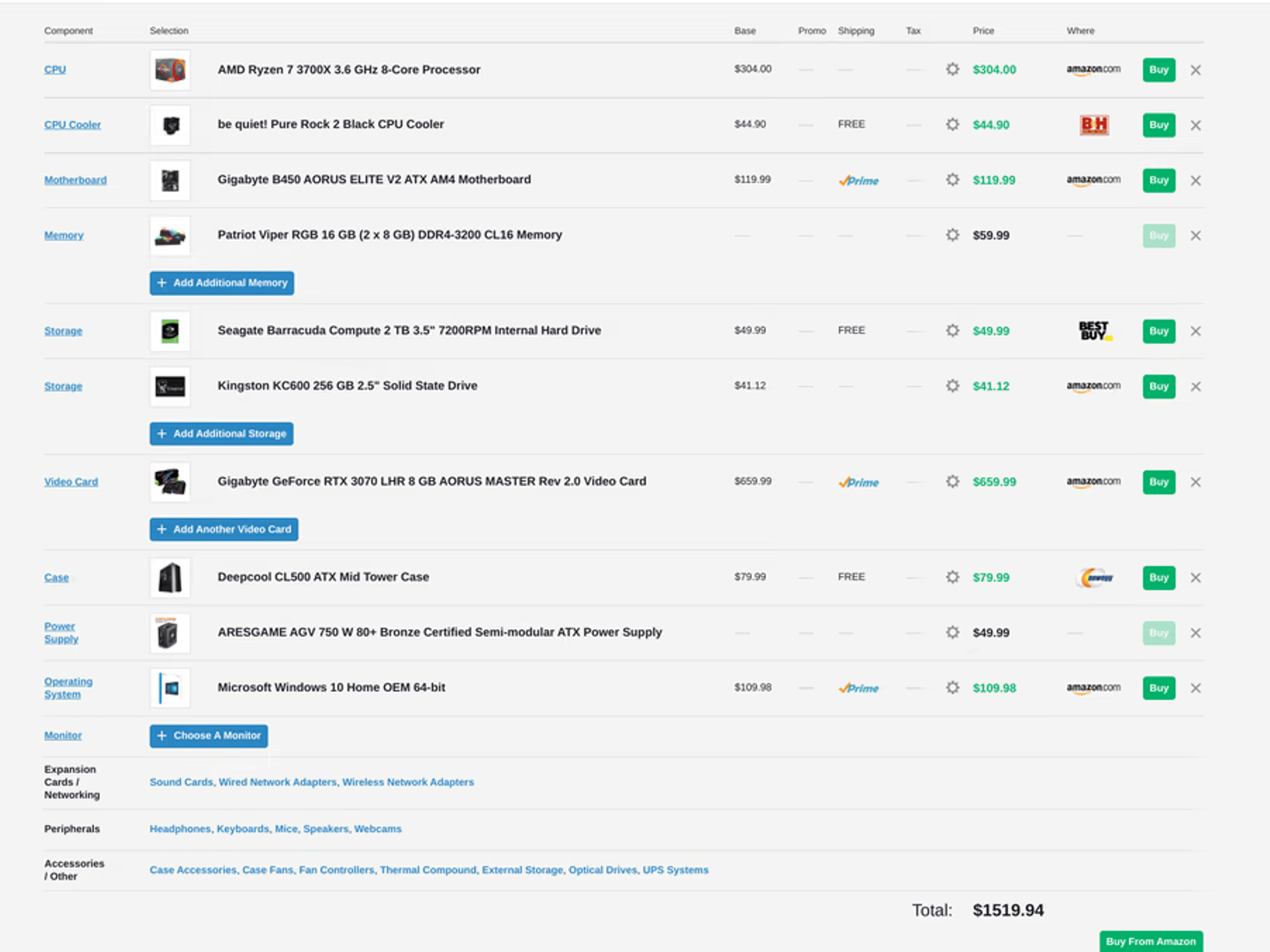Remove the AMD Ryzen 7 3700X processor
The height and width of the screenshot is (952, 1270).
[1196, 70]
